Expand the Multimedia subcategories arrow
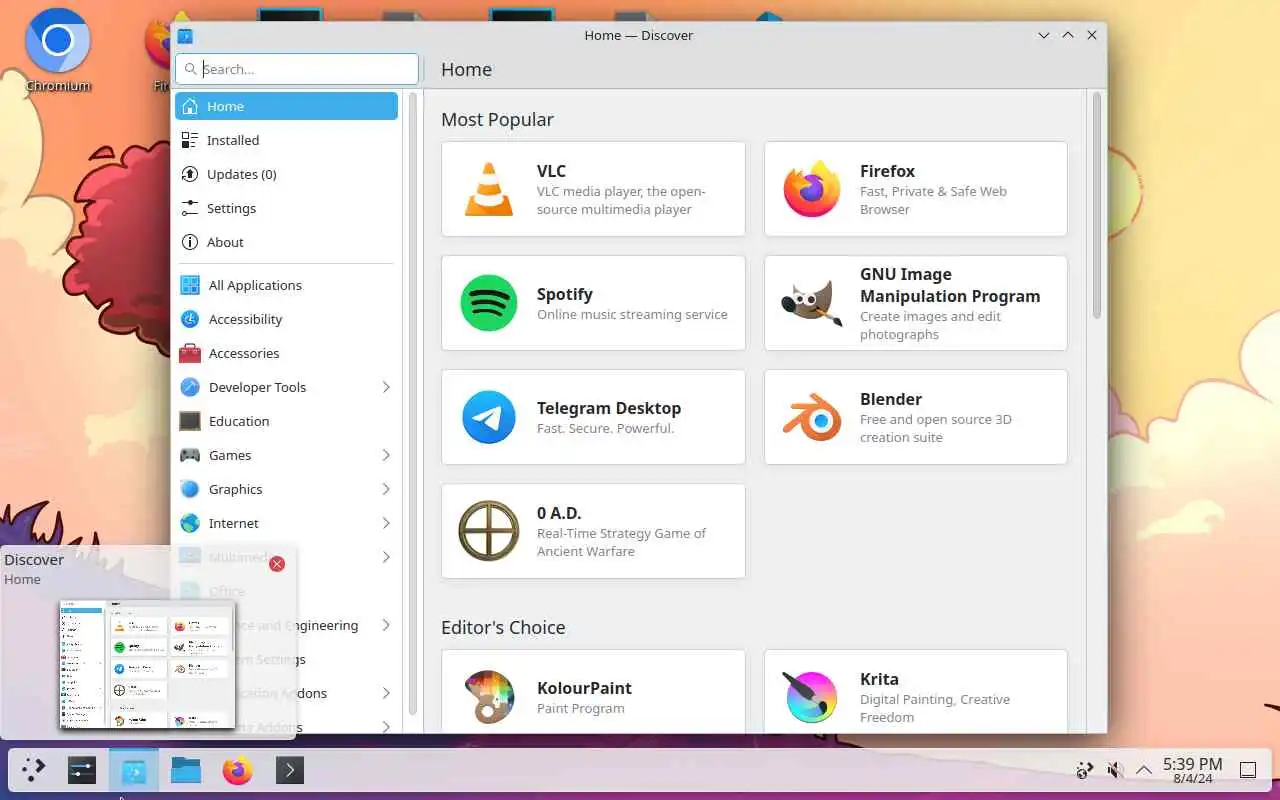Image resolution: width=1280 pixels, height=800 pixels. [x=386, y=557]
